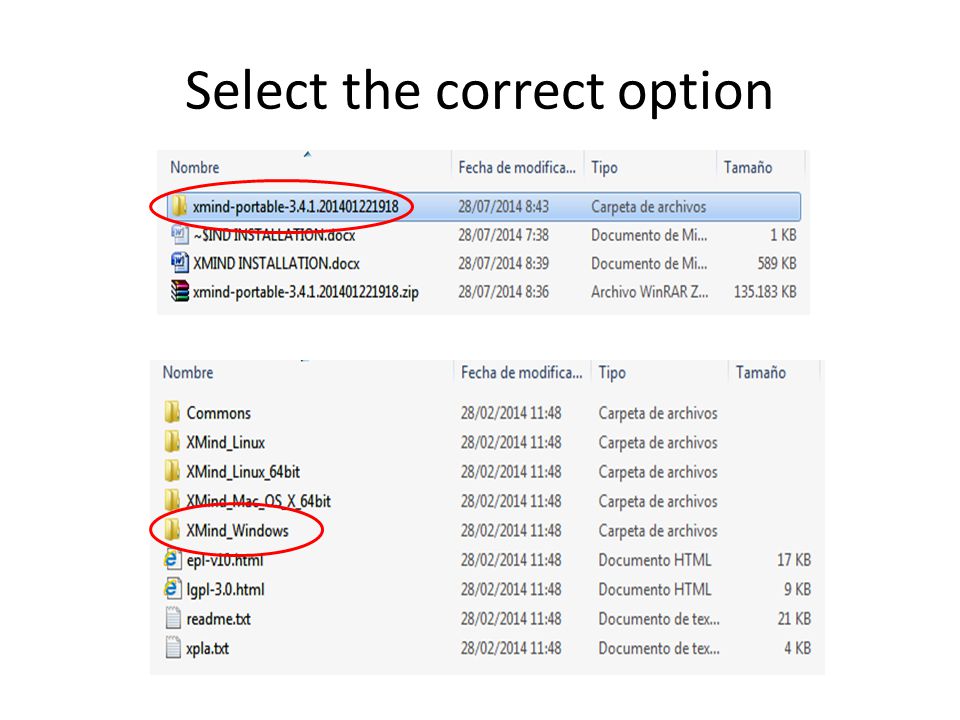Select the readme.txt file name
This screenshot has width=960, height=720.
tap(219, 618)
